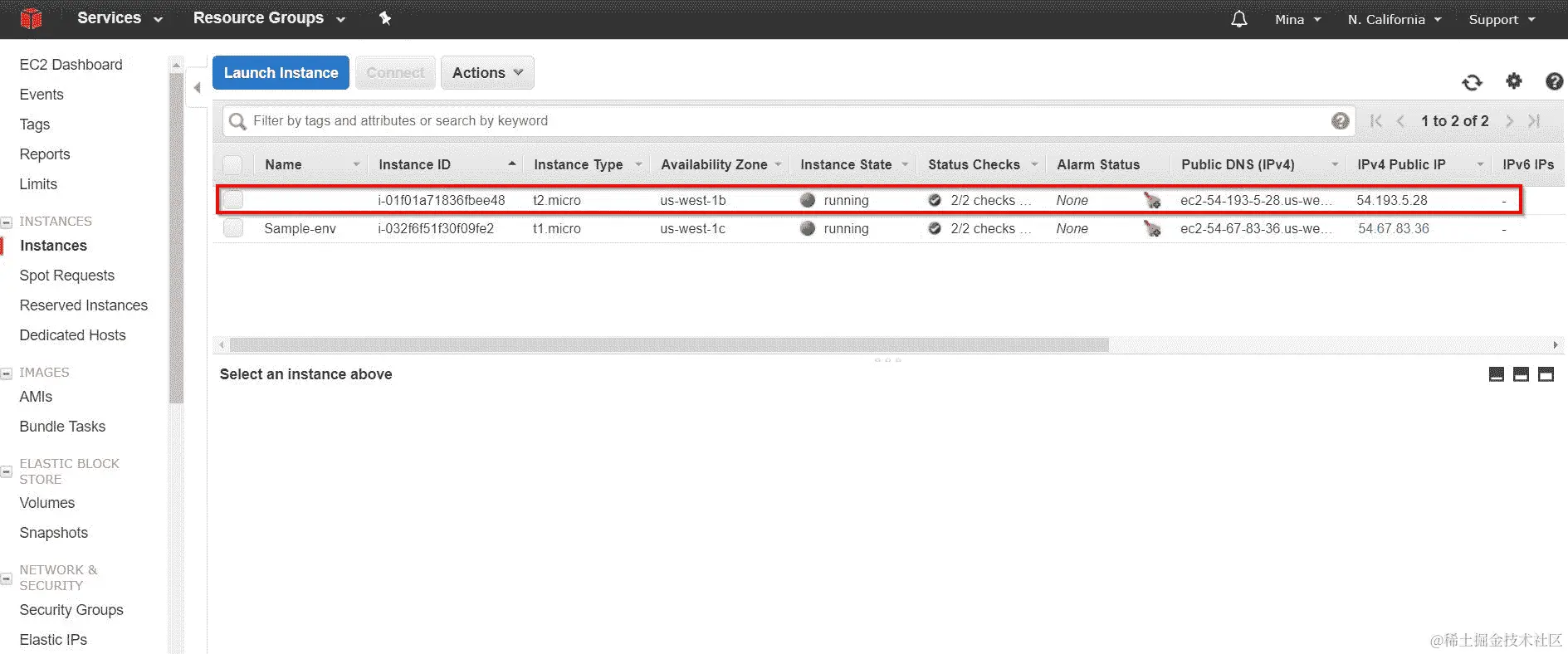1568x654 pixels.
Task: Collapse the left navigation pane arrow
Action: [x=197, y=87]
